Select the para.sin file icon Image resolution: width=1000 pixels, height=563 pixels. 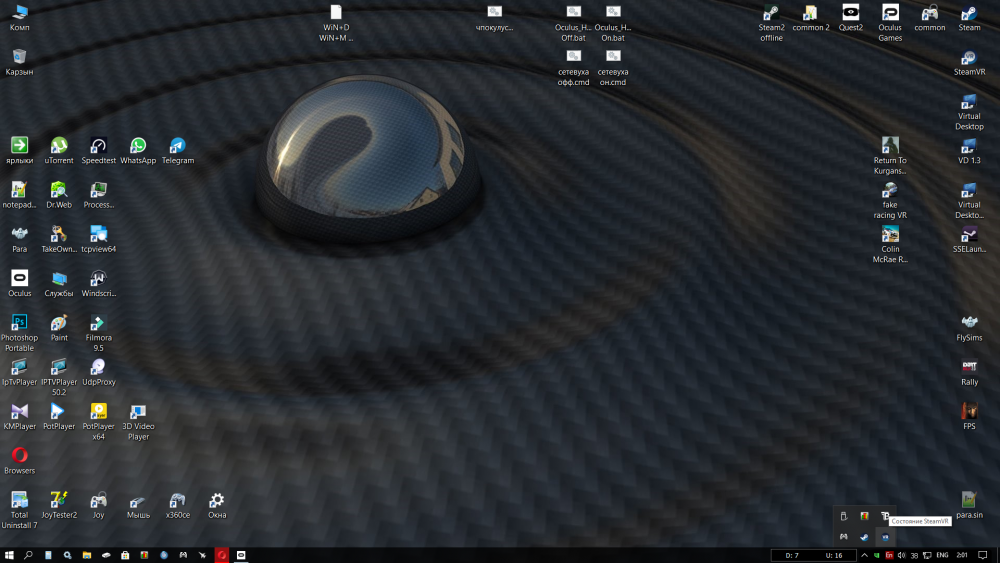(x=969, y=506)
